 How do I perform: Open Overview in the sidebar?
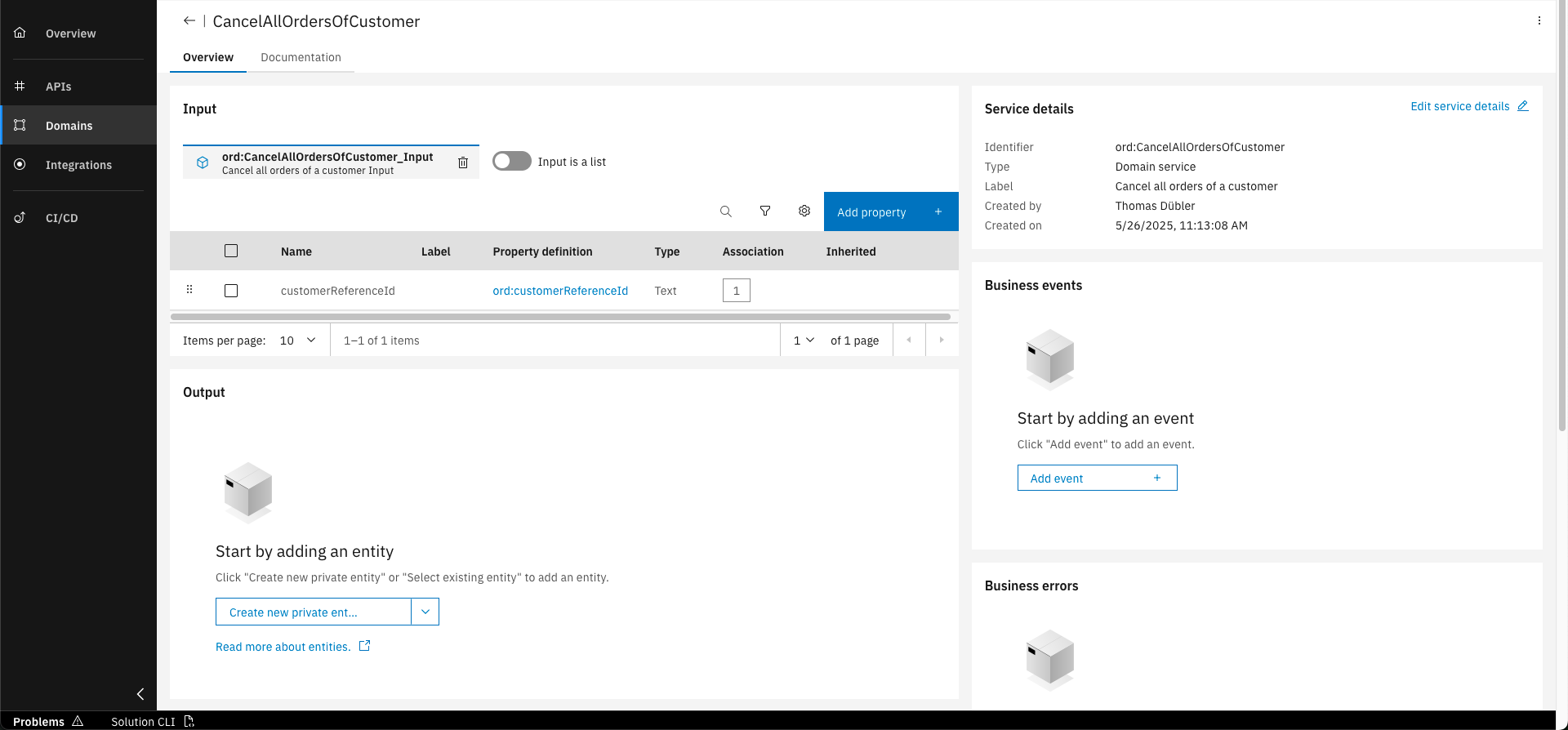tap(78, 33)
